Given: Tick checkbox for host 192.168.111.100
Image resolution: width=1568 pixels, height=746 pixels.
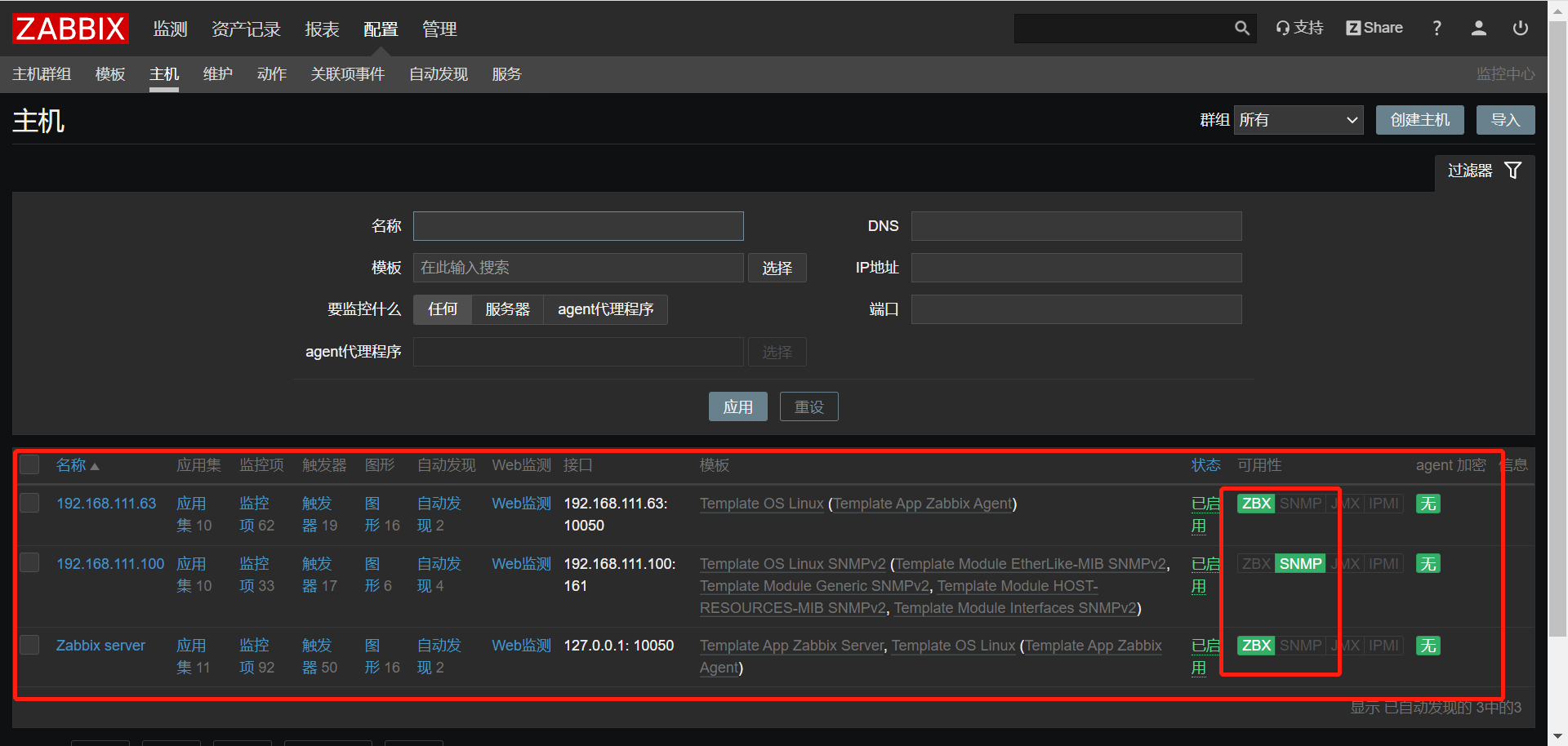Looking at the screenshot, I should 29,562.
